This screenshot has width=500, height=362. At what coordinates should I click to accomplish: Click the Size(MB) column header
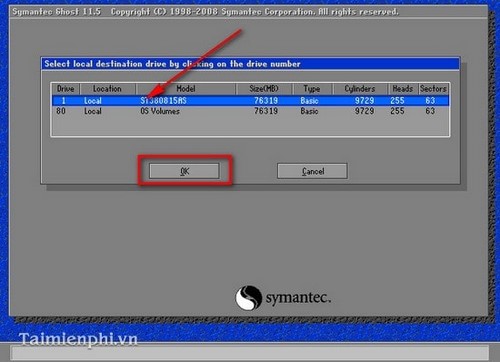click(x=264, y=89)
